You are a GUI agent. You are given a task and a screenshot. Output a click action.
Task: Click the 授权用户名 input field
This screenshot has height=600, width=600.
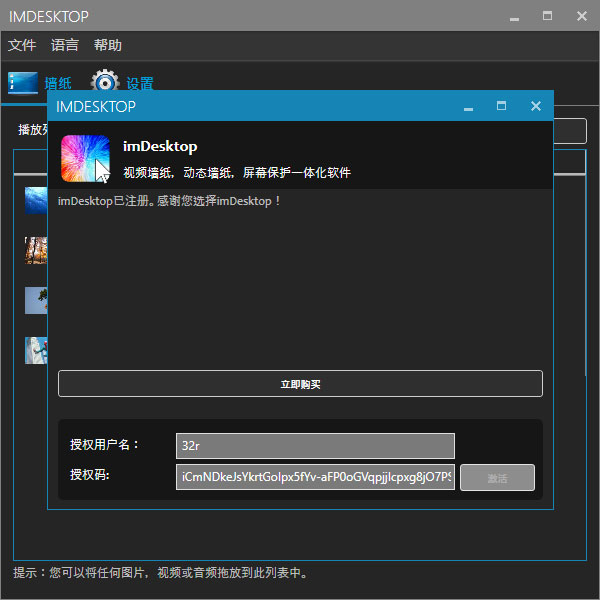pyautogui.click(x=315, y=446)
